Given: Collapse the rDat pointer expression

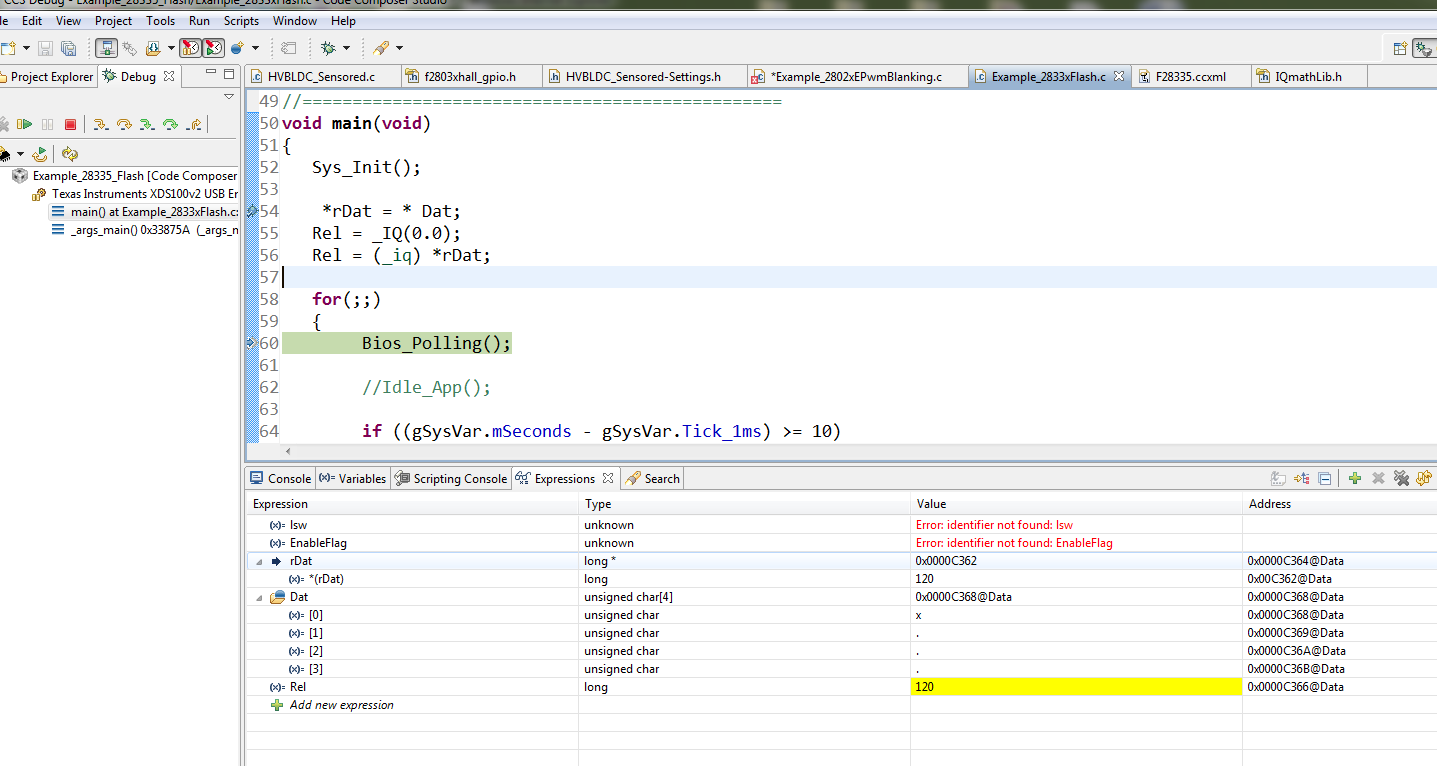Looking at the screenshot, I should pyautogui.click(x=260, y=561).
